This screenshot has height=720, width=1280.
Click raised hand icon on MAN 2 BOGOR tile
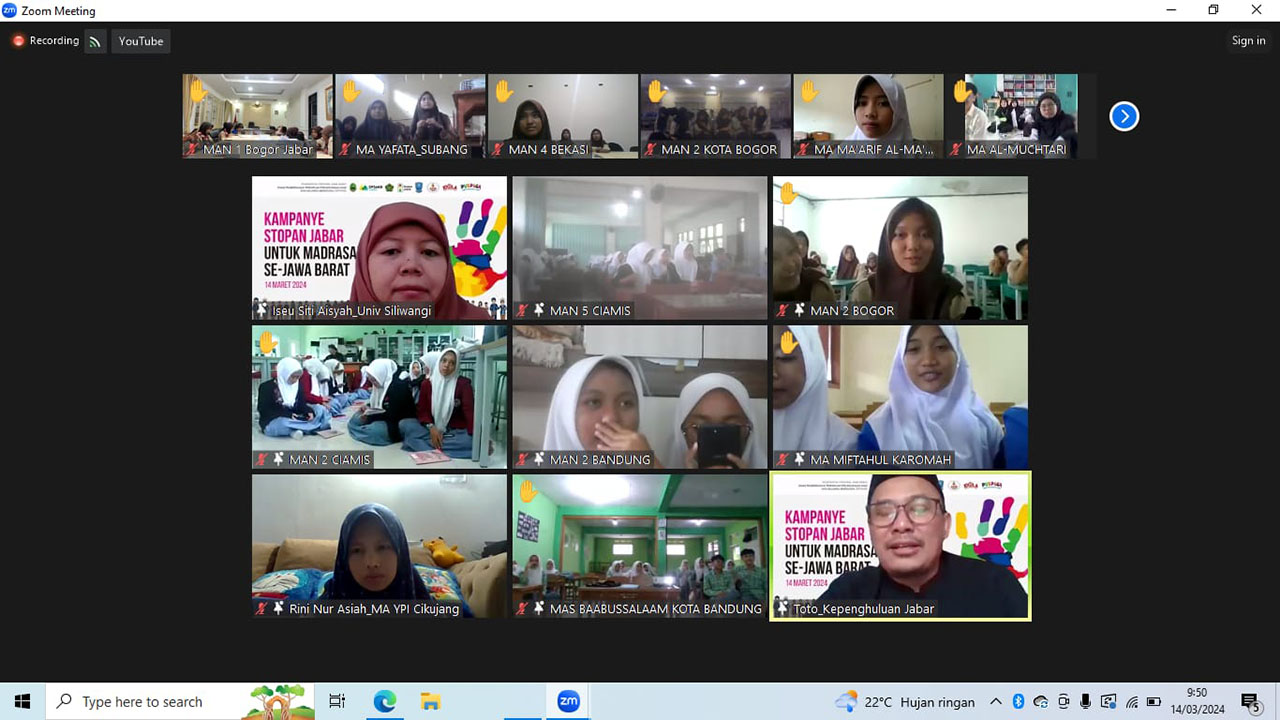788,193
